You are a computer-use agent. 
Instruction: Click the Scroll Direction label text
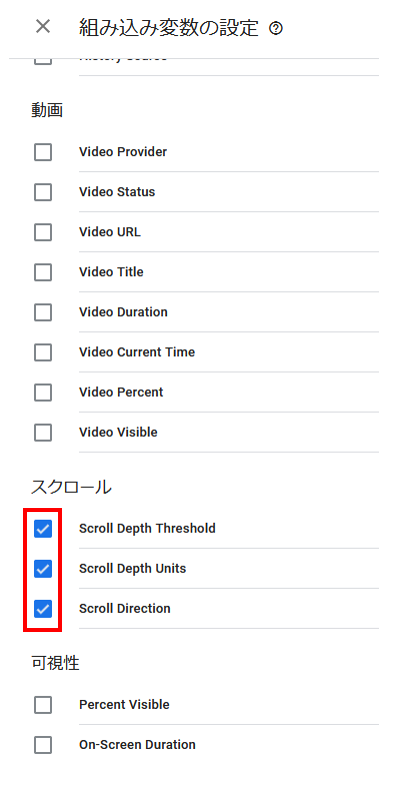point(124,608)
